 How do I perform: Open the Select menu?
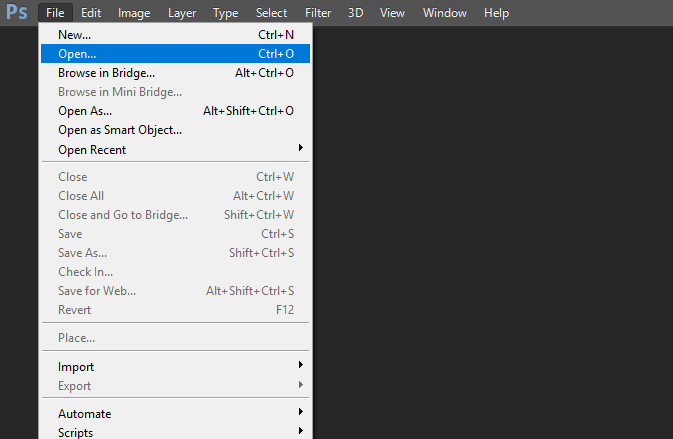271,13
